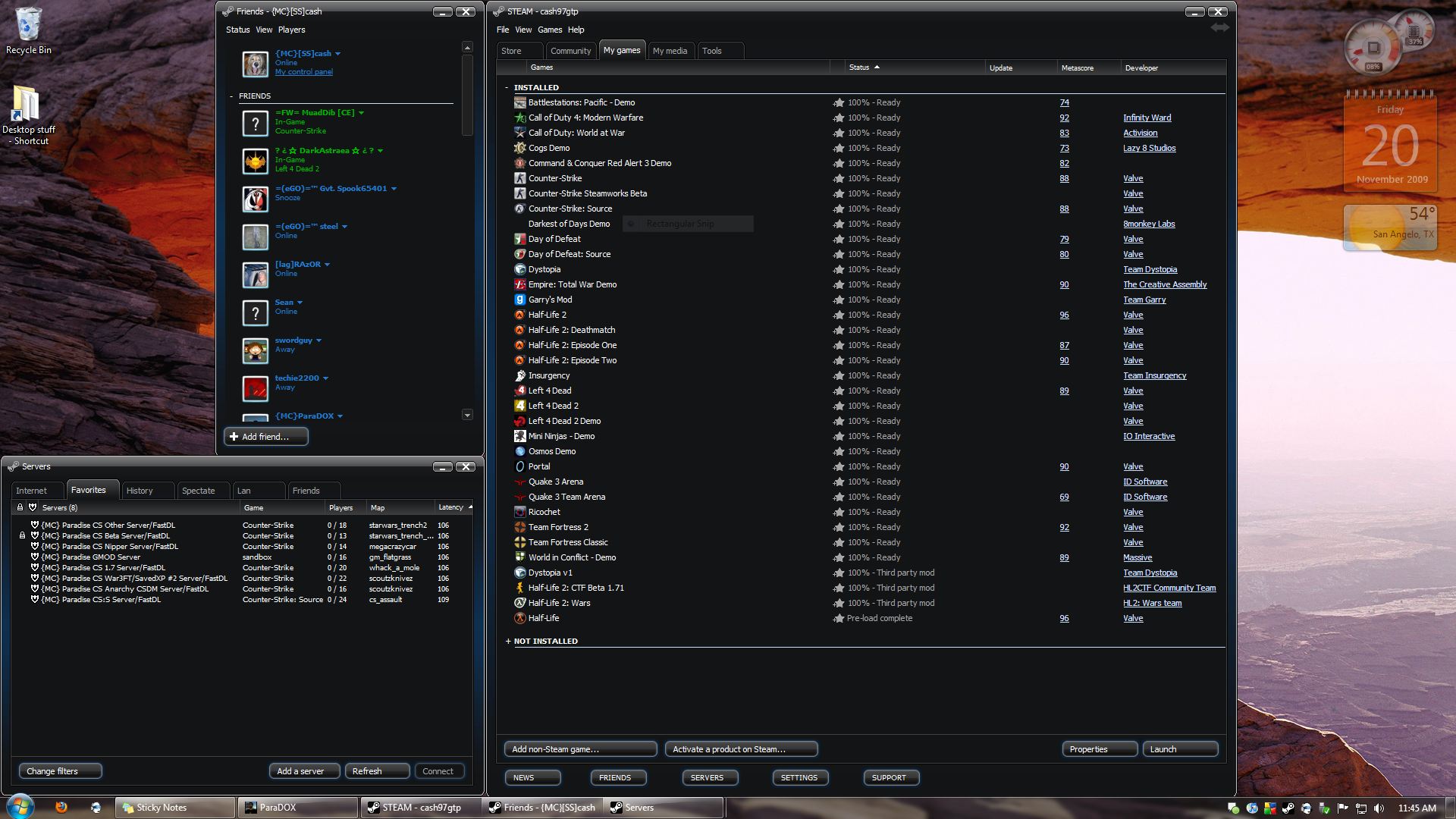Click the Insurgency game icon

click(x=519, y=375)
